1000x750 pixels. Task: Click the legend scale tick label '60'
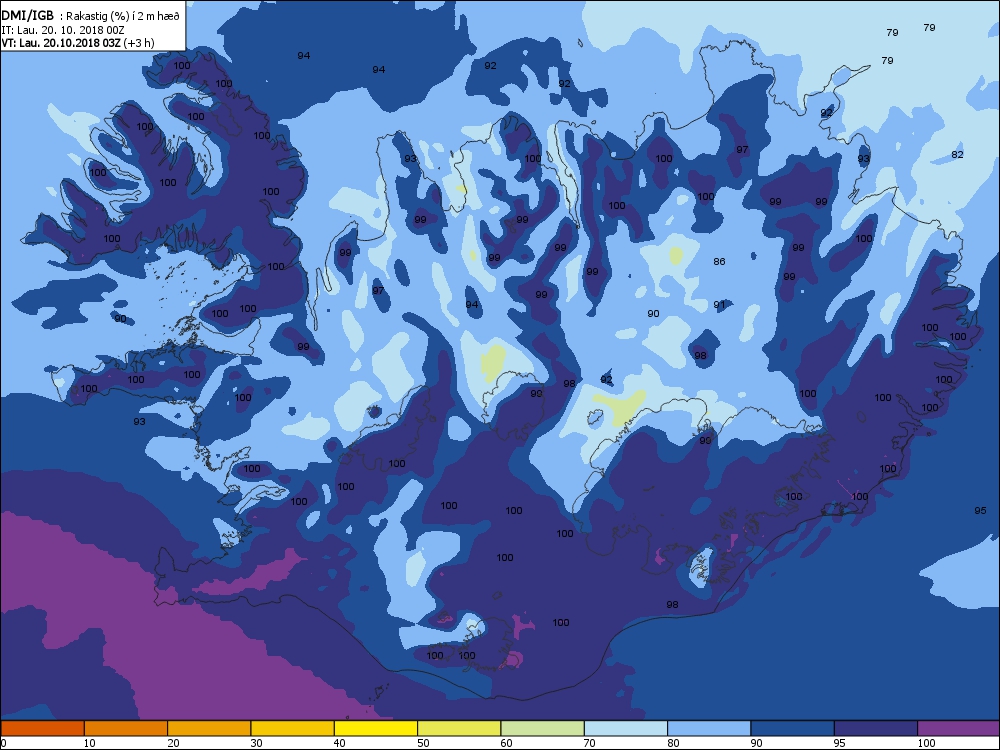(506, 743)
